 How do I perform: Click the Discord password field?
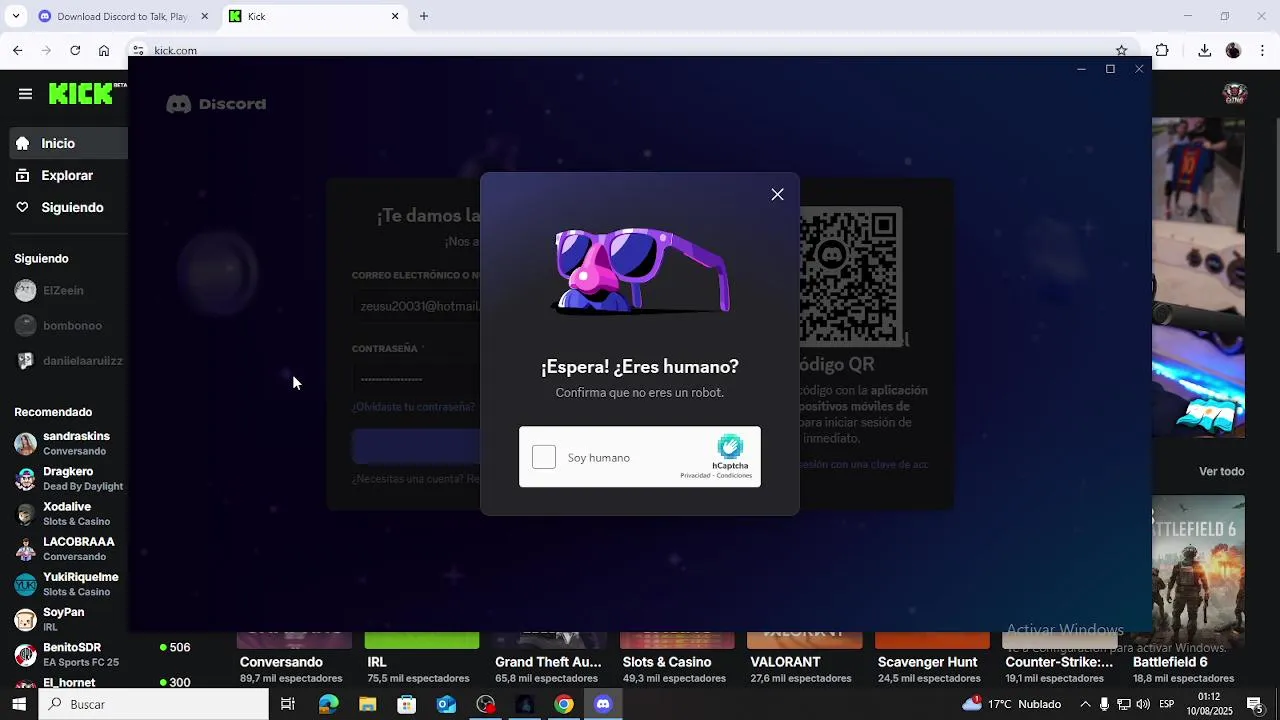point(415,378)
